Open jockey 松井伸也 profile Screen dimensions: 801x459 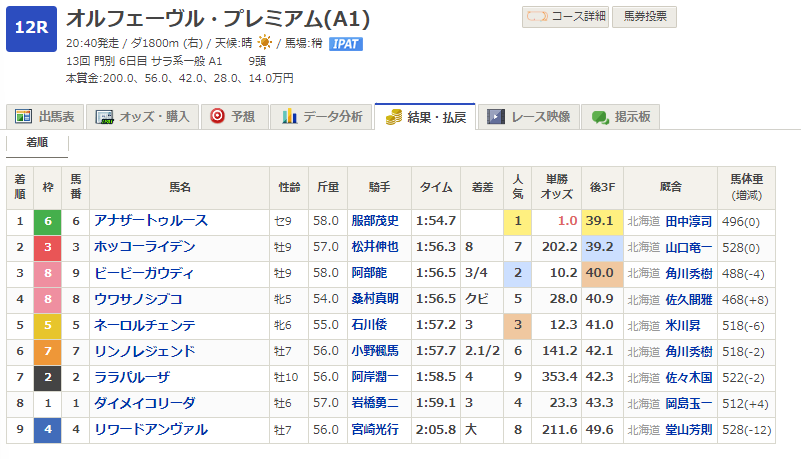click(375, 247)
